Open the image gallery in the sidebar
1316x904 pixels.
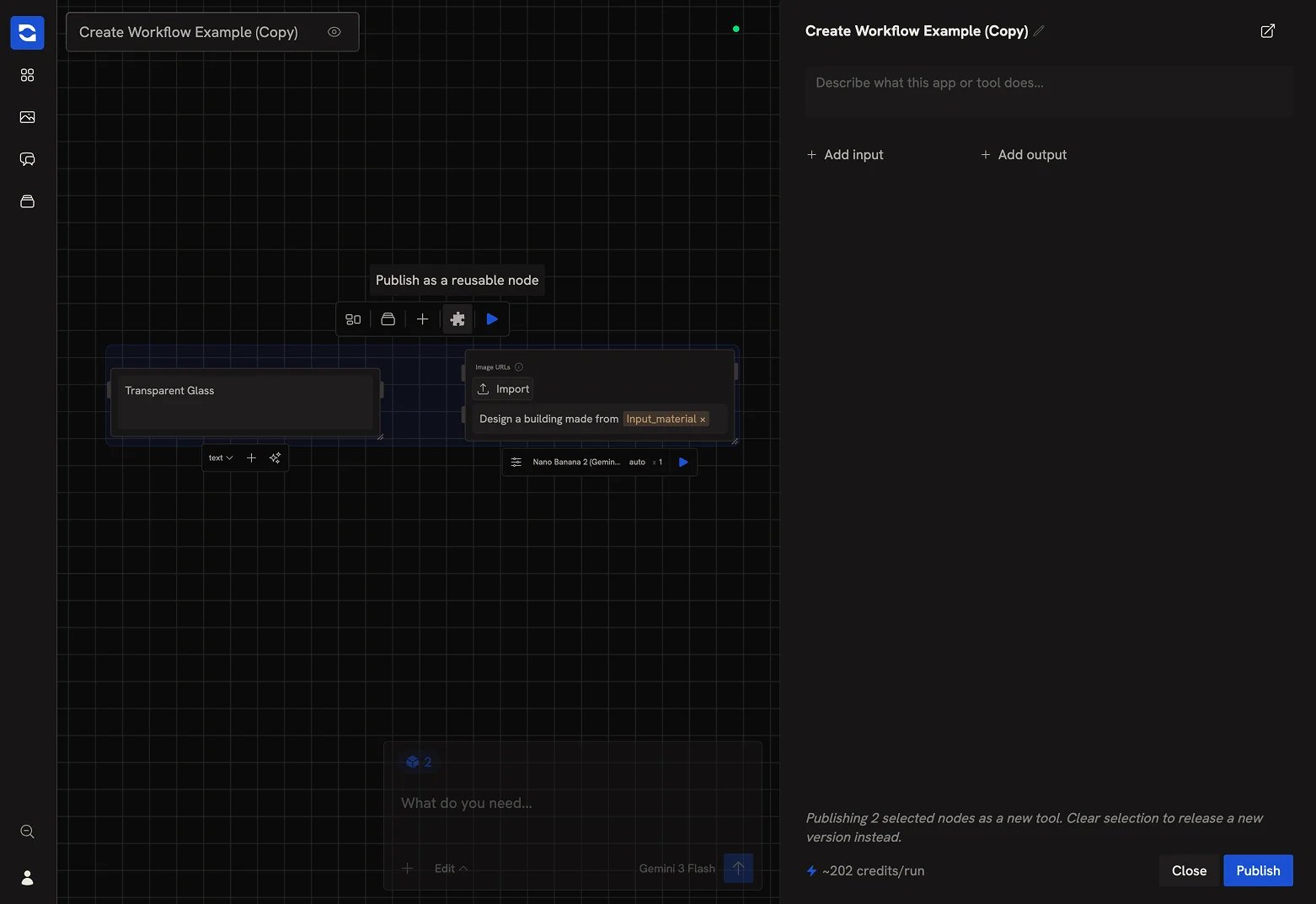tap(27, 117)
